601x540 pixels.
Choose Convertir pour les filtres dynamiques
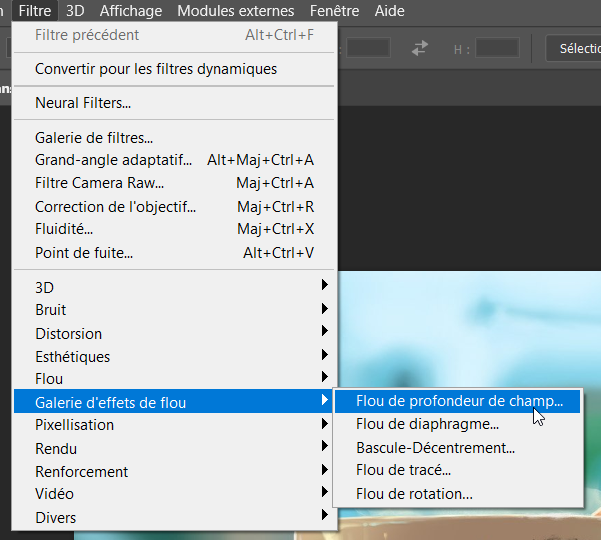click(156, 69)
